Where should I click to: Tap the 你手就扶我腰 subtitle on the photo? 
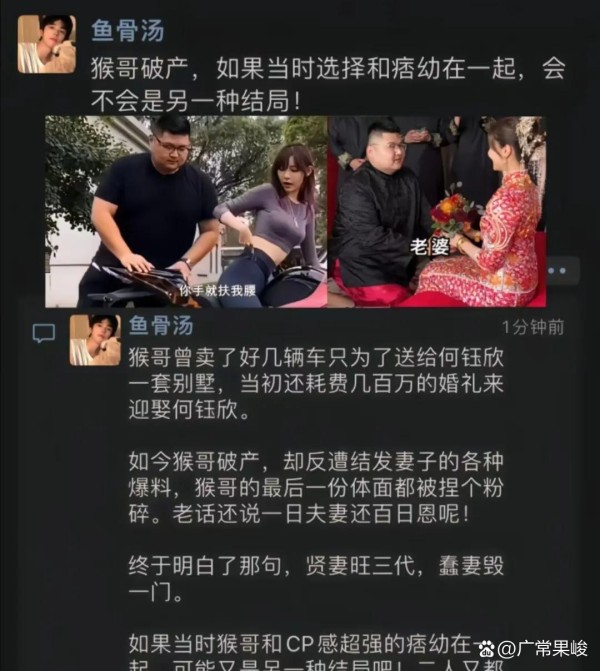click(217, 291)
